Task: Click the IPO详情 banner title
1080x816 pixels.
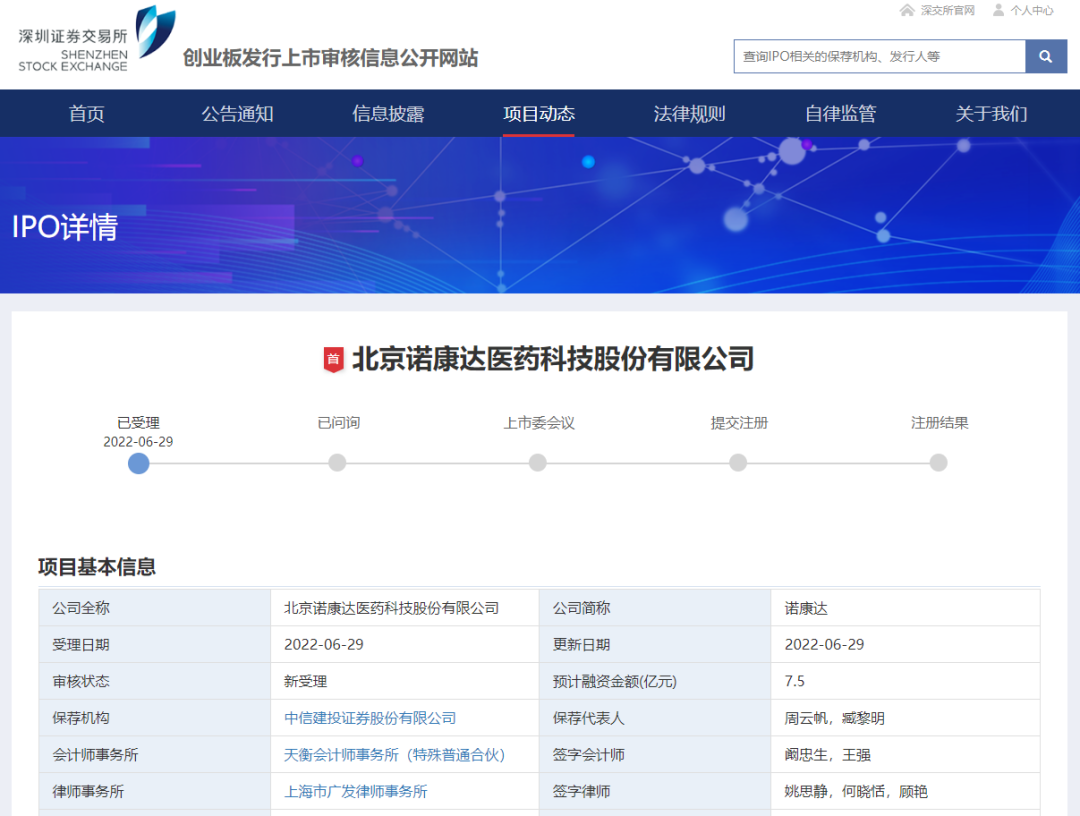Action: click(x=65, y=227)
